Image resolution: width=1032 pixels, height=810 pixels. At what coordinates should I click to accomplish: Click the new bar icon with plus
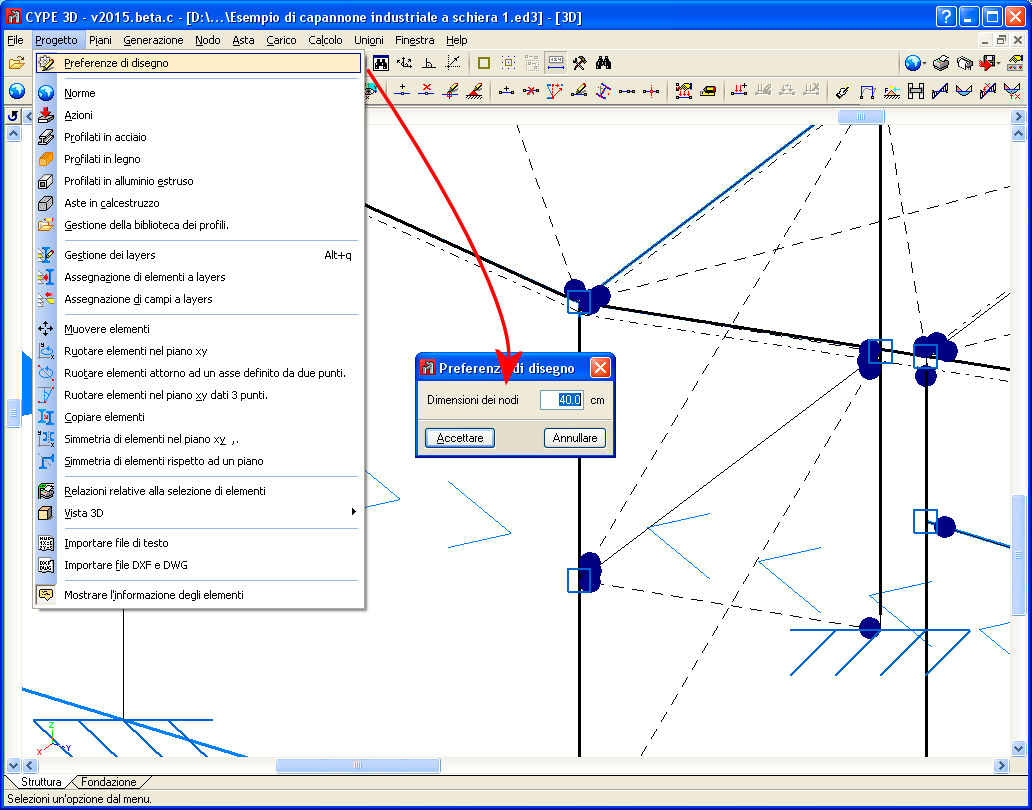tap(506, 91)
